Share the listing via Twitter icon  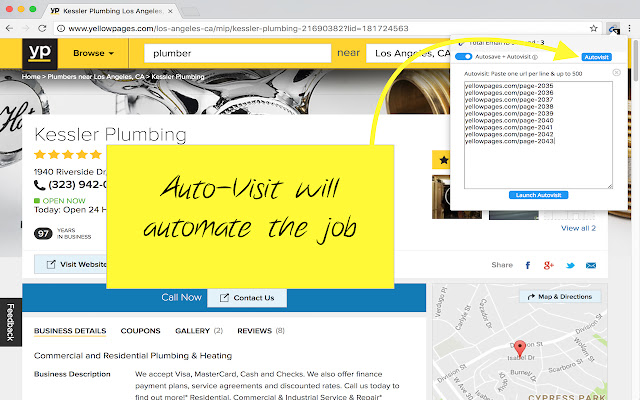[x=571, y=265]
